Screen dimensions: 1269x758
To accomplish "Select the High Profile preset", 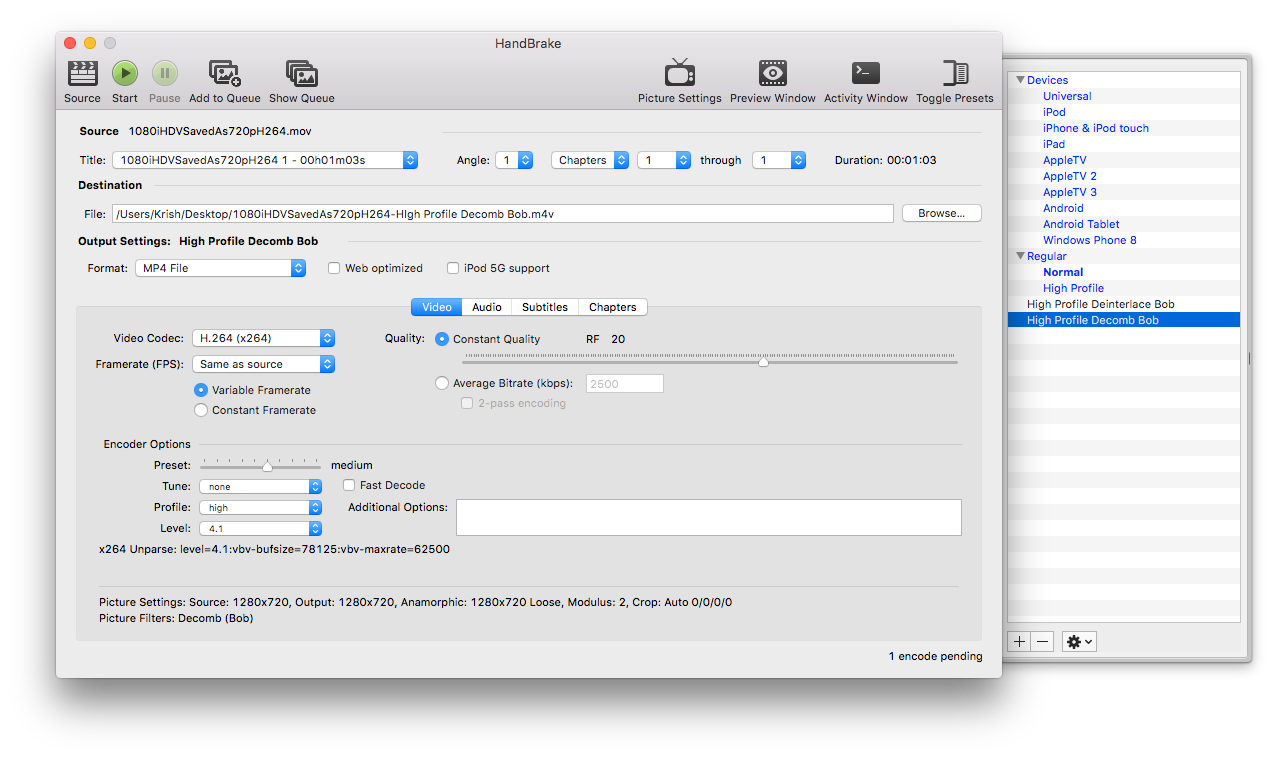I will tap(1073, 288).
